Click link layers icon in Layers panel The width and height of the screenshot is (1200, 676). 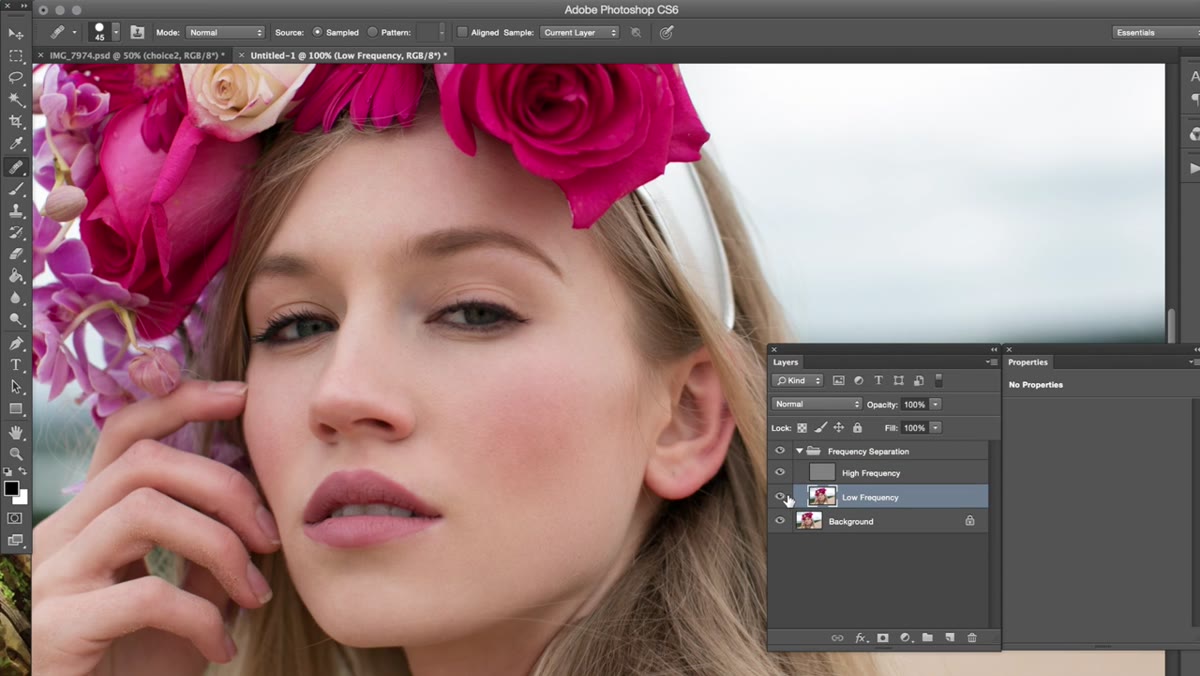837,638
